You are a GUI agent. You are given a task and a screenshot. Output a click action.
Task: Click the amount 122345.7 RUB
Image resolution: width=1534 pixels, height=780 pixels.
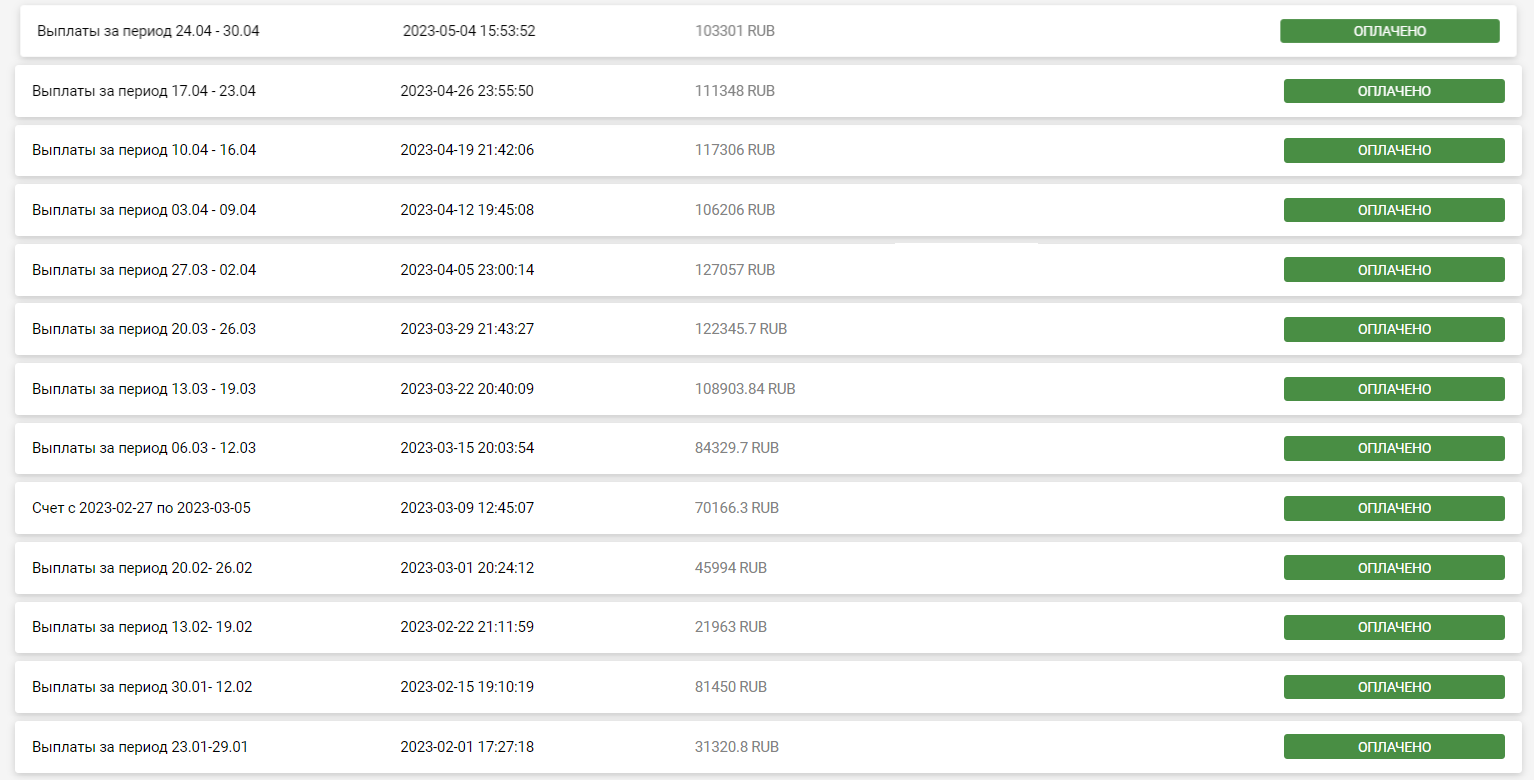(x=741, y=329)
